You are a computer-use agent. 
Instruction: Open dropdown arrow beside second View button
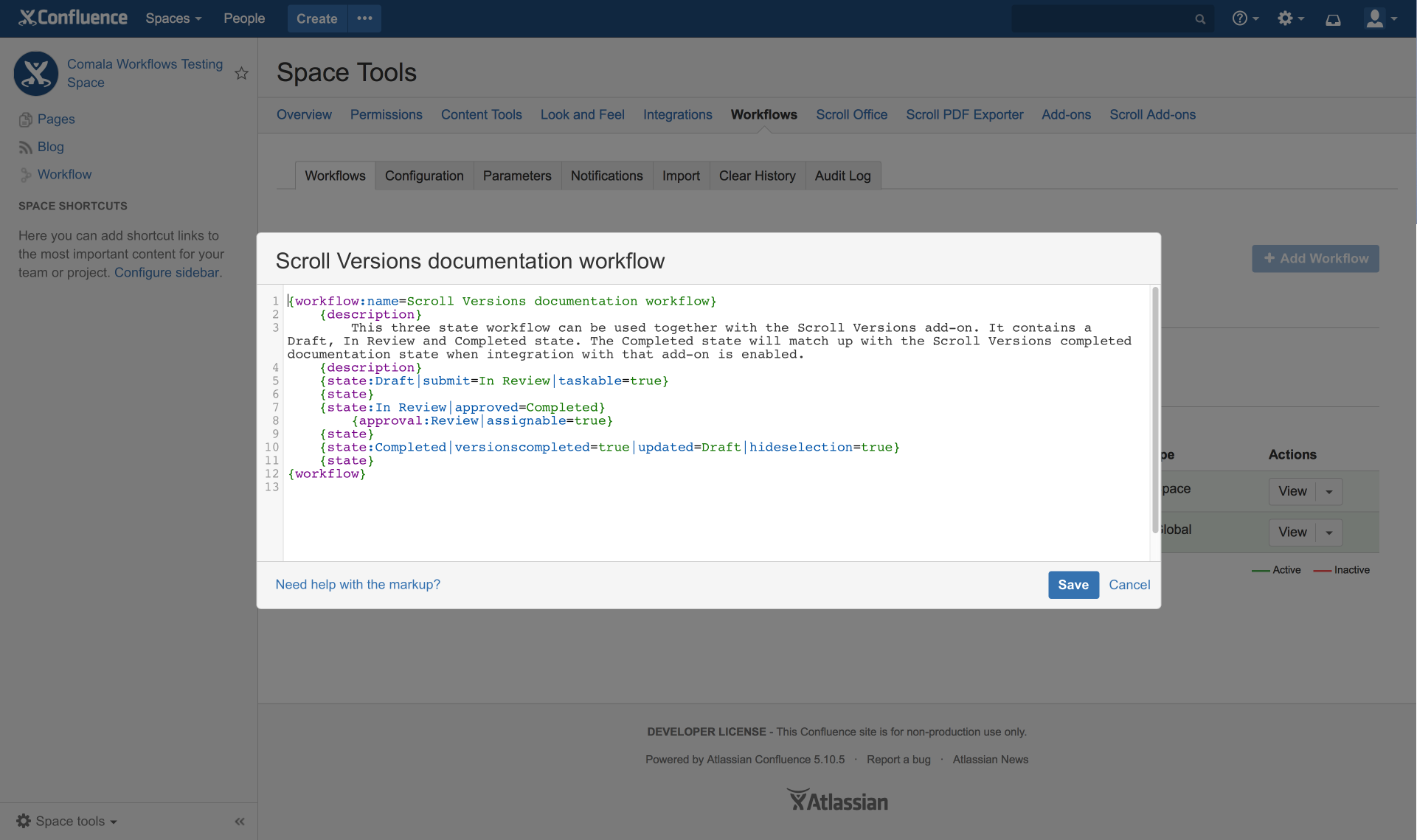(1329, 532)
